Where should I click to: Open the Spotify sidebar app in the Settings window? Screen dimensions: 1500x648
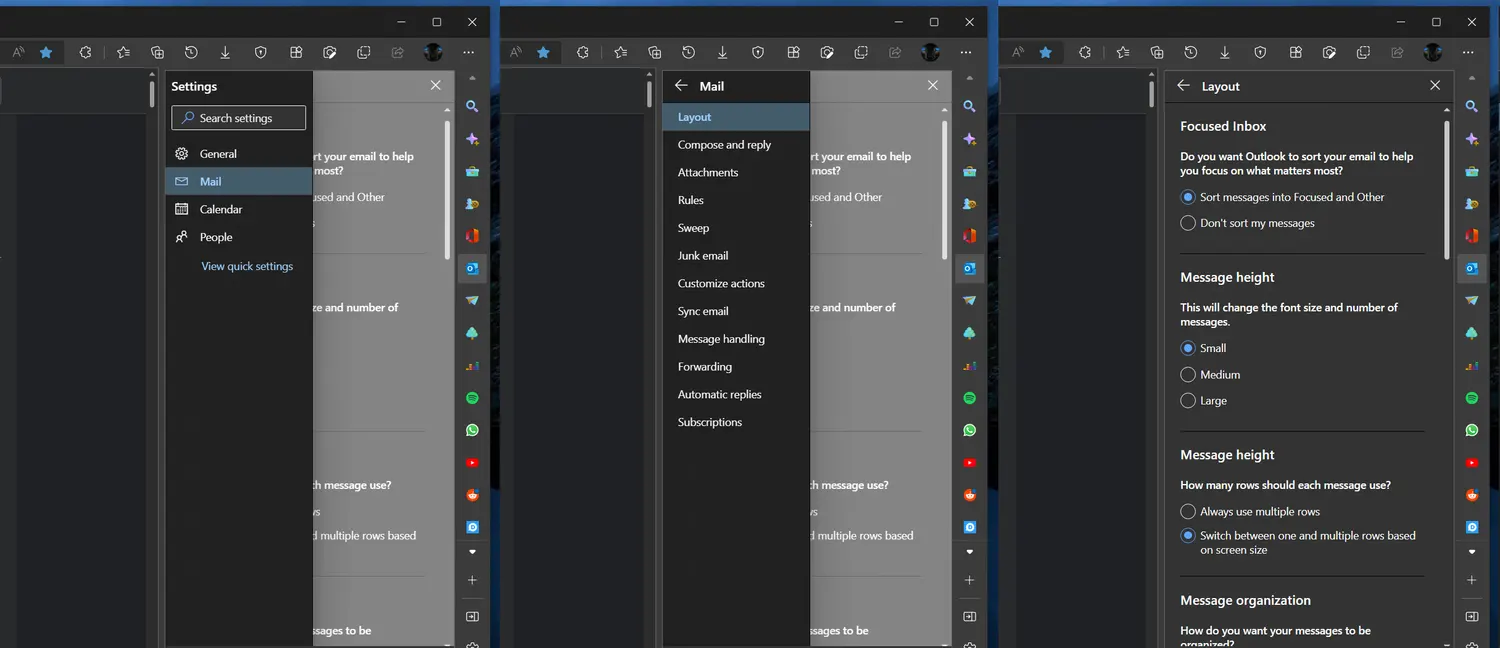click(x=472, y=398)
